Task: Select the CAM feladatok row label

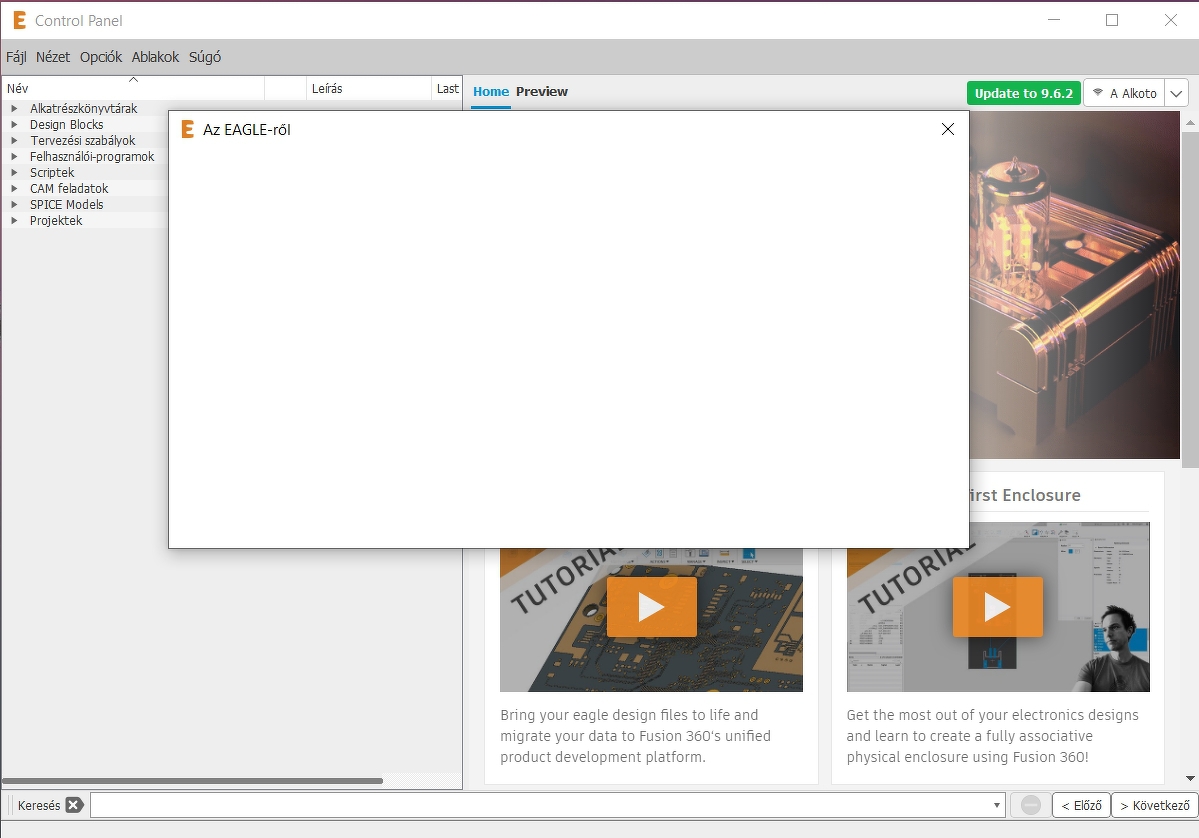Action: pyautogui.click(x=69, y=189)
